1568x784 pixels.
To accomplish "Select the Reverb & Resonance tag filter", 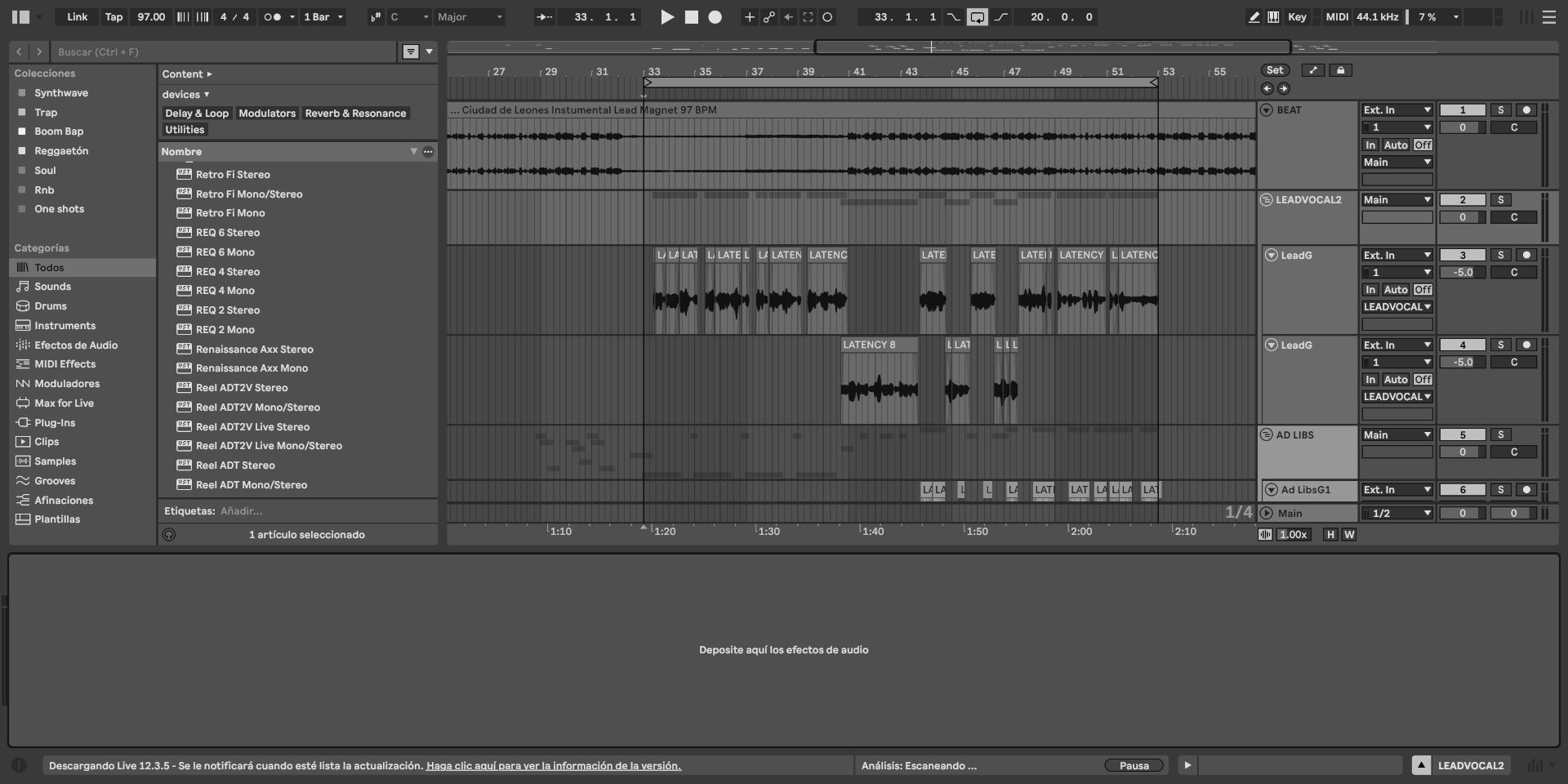I will pyautogui.click(x=355, y=114).
